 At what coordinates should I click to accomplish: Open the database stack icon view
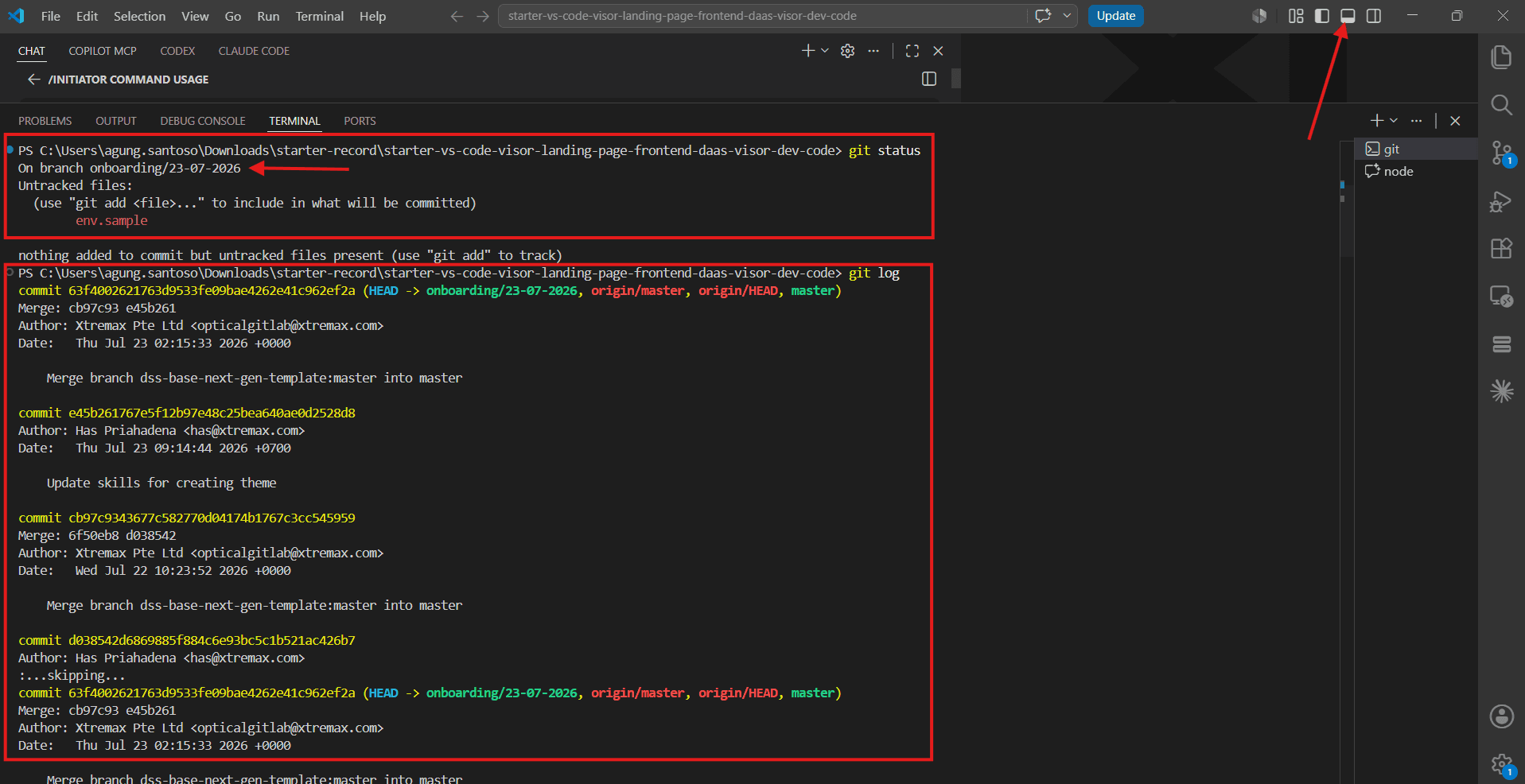(1501, 344)
